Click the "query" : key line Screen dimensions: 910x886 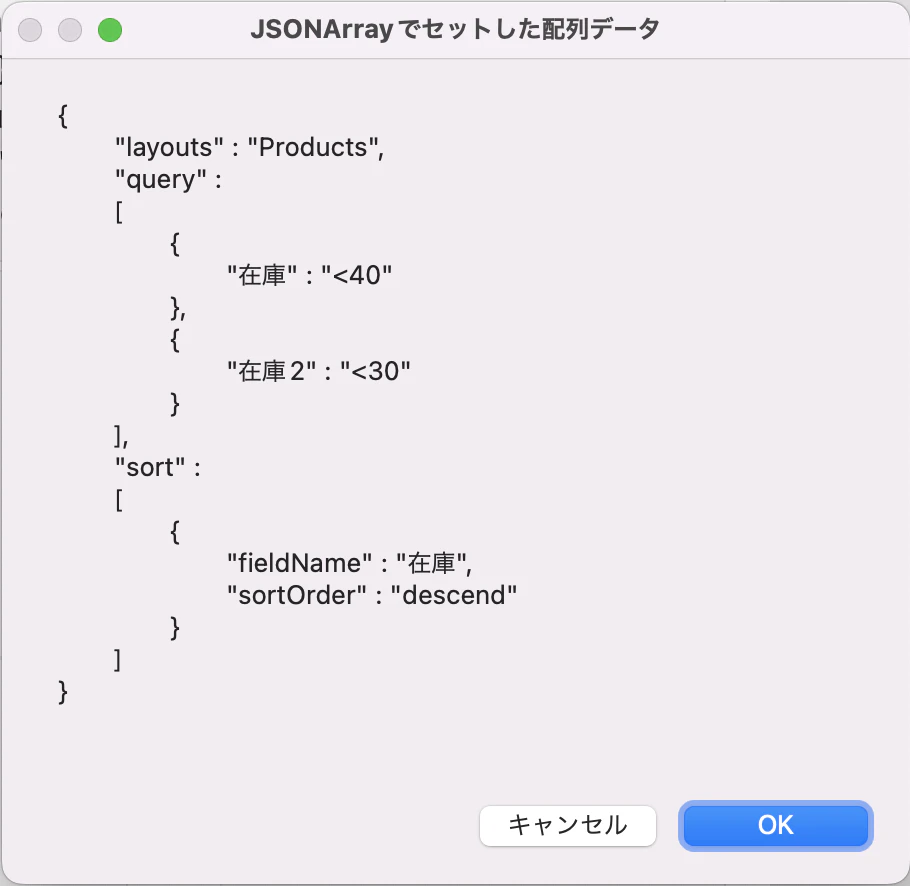pyautogui.click(x=168, y=180)
